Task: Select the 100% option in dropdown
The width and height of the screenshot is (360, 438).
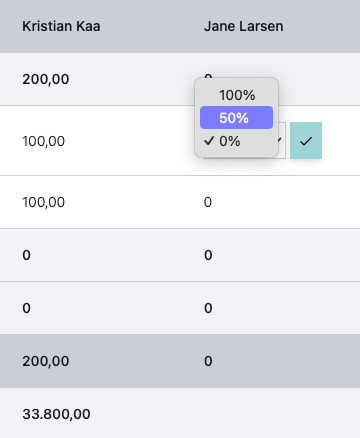Action: click(236, 95)
